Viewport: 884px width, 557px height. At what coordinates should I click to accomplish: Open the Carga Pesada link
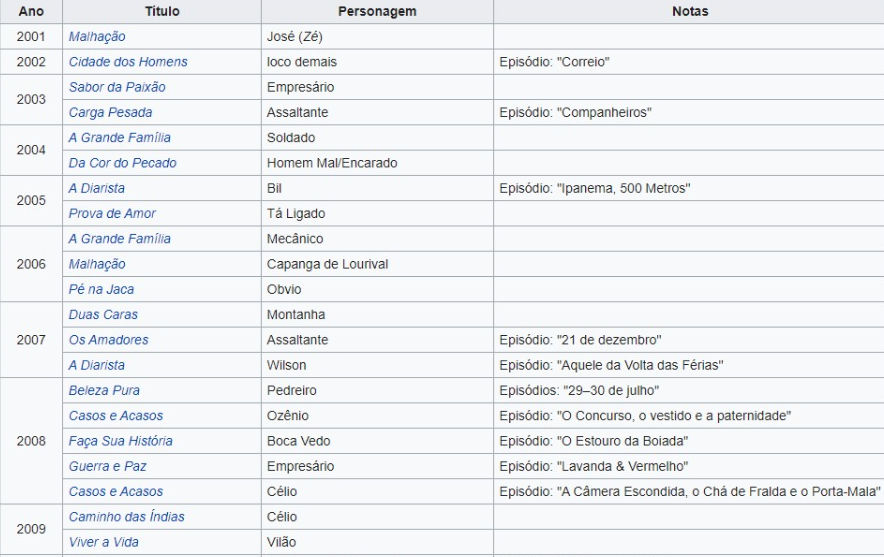(x=110, y=113)
